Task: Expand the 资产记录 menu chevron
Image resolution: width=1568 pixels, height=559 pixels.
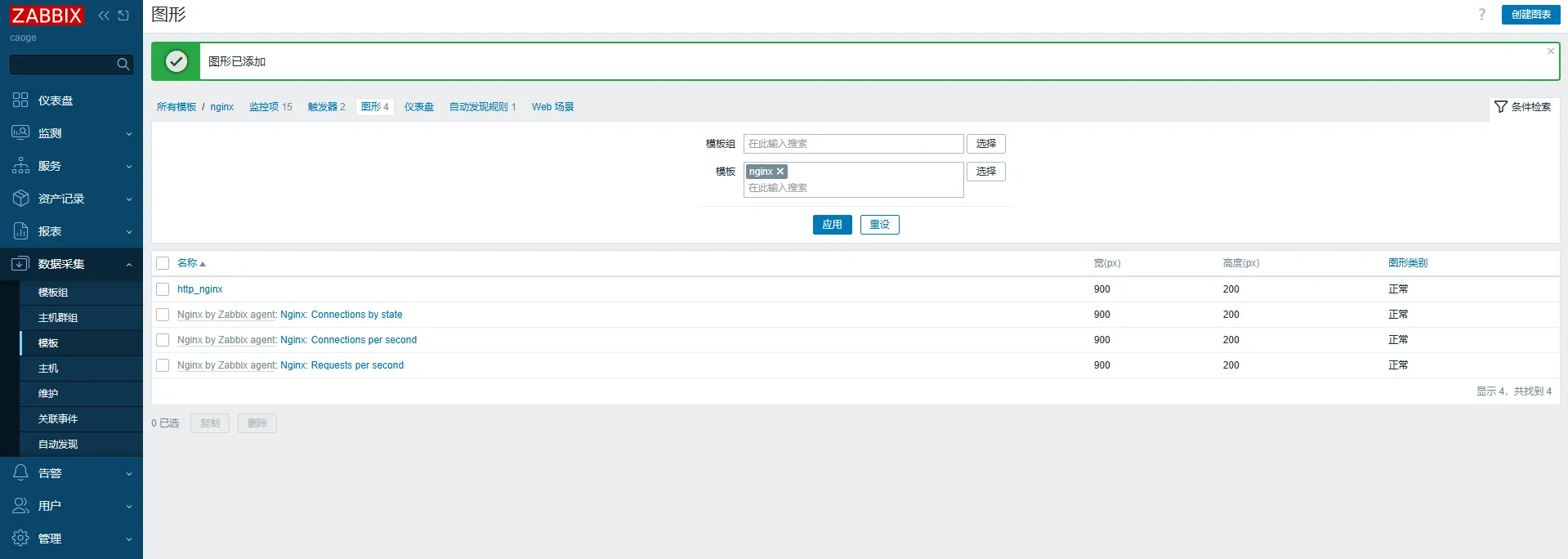Action: [129, 199]
